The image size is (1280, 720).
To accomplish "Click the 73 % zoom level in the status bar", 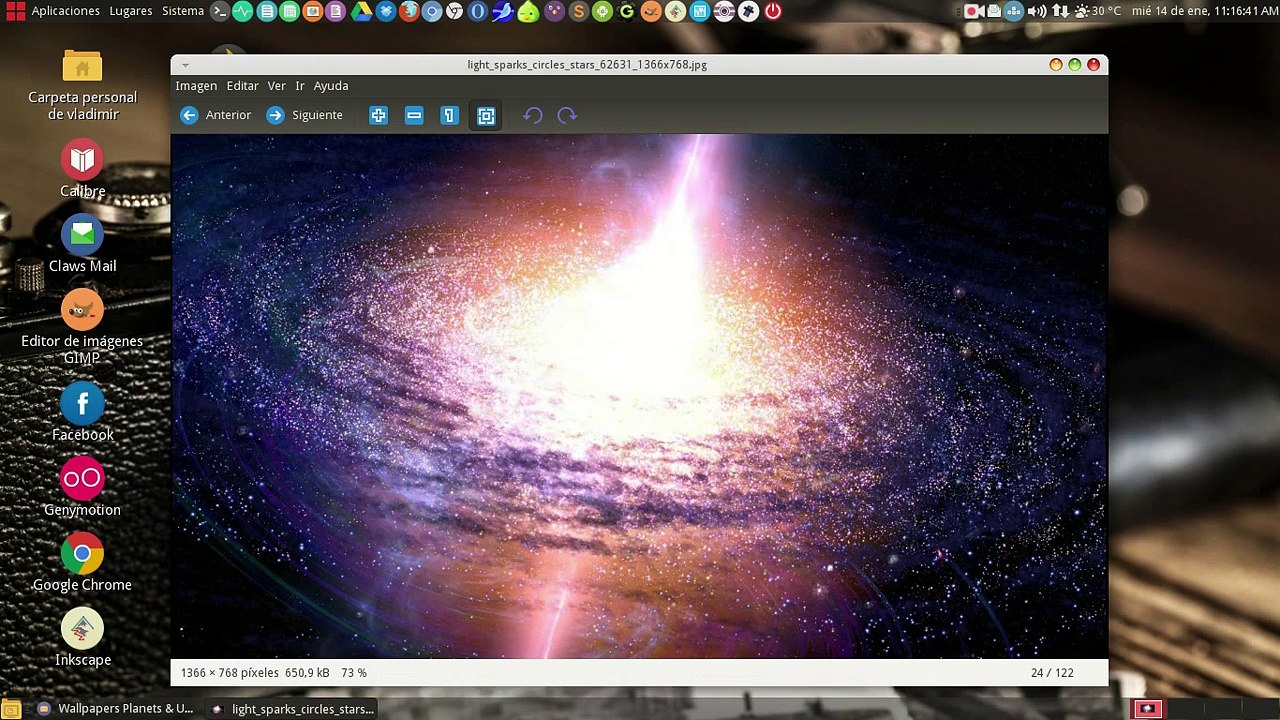I will pos(354,673).
